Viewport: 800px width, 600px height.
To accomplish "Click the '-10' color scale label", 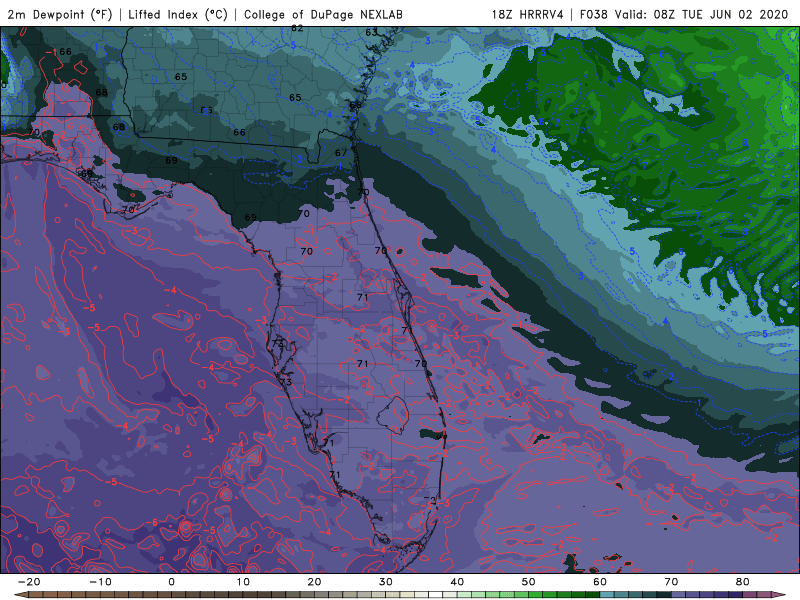I will pos(100,582).
